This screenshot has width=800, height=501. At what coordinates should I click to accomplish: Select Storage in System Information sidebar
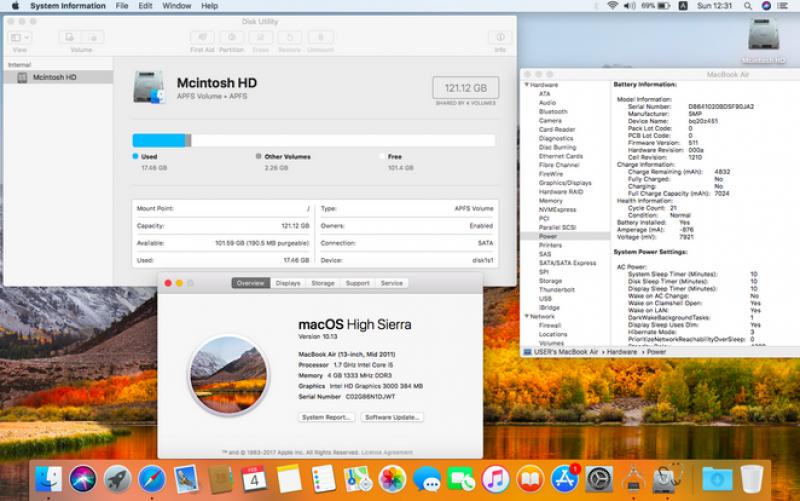[551, 281]
